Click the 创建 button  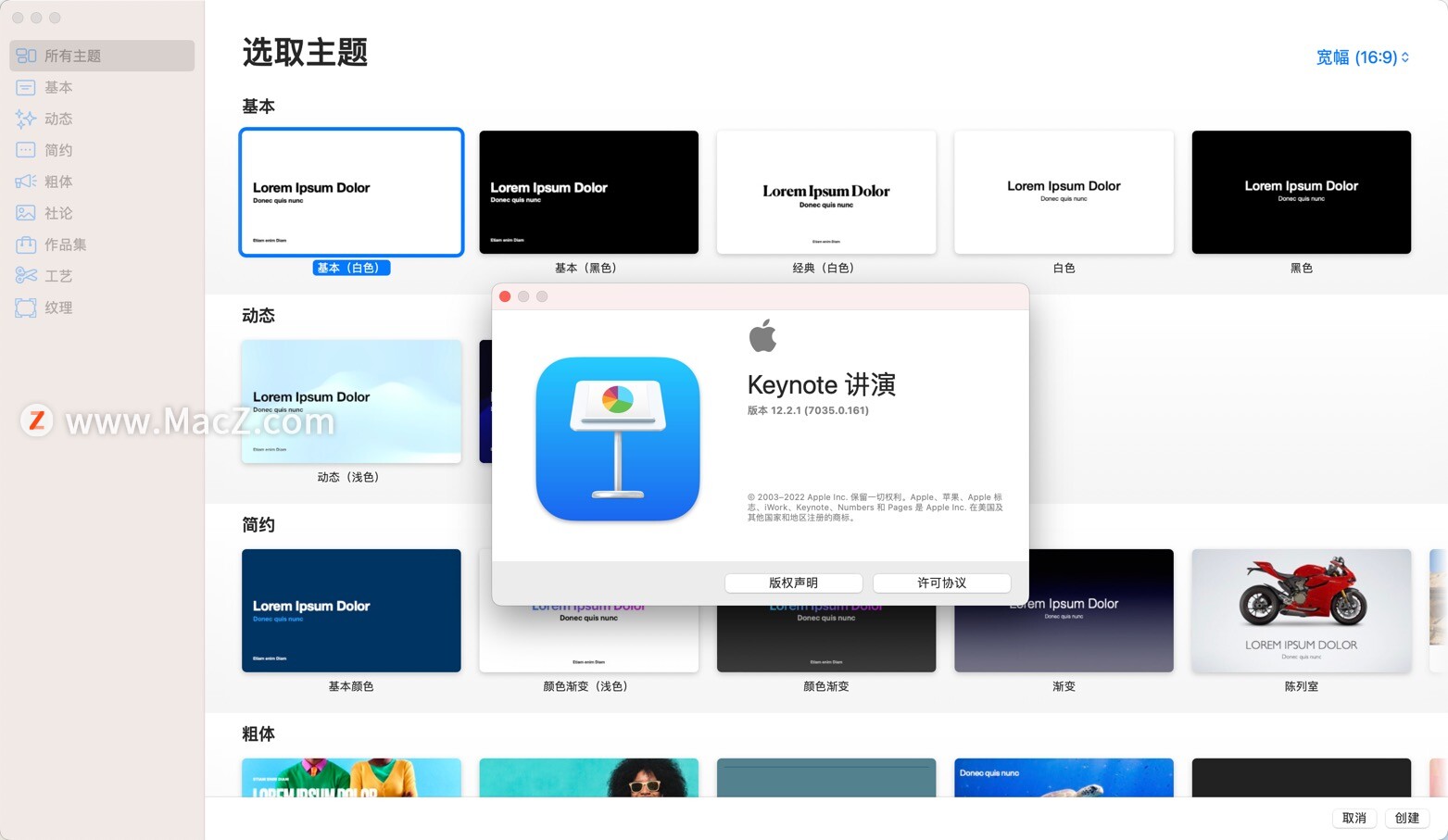pos(1406,818)
